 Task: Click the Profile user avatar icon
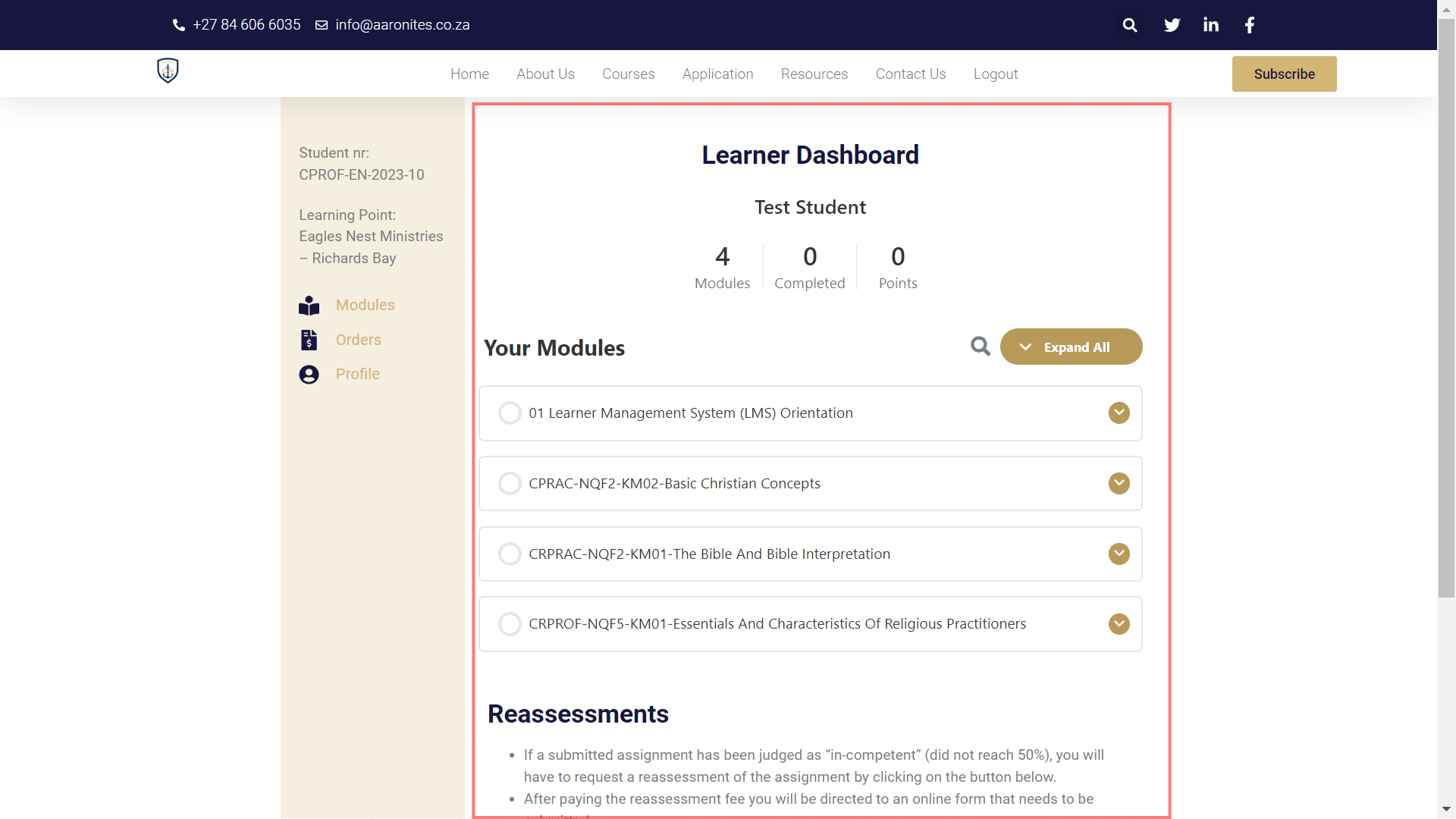coord(309,375)
